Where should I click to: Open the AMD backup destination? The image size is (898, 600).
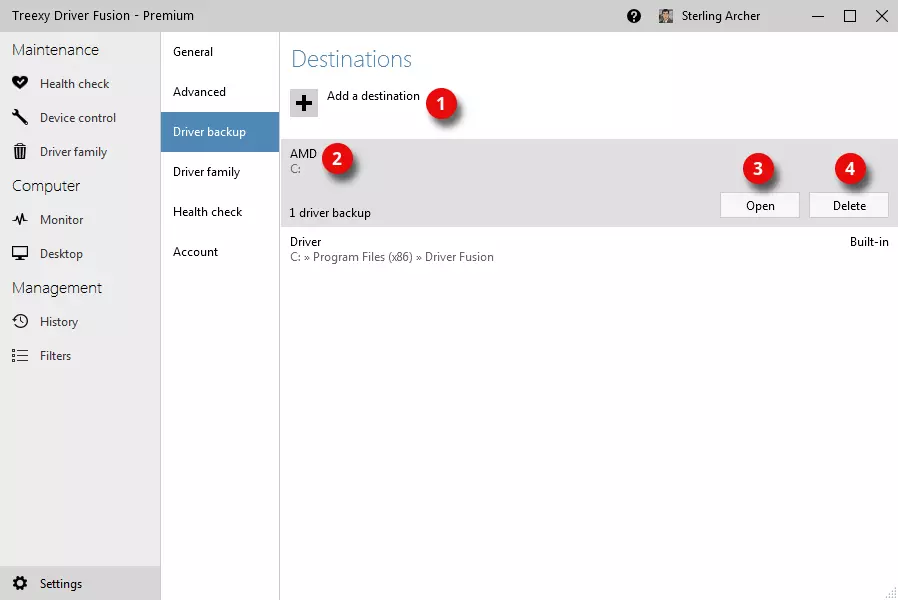click(759, 206)
